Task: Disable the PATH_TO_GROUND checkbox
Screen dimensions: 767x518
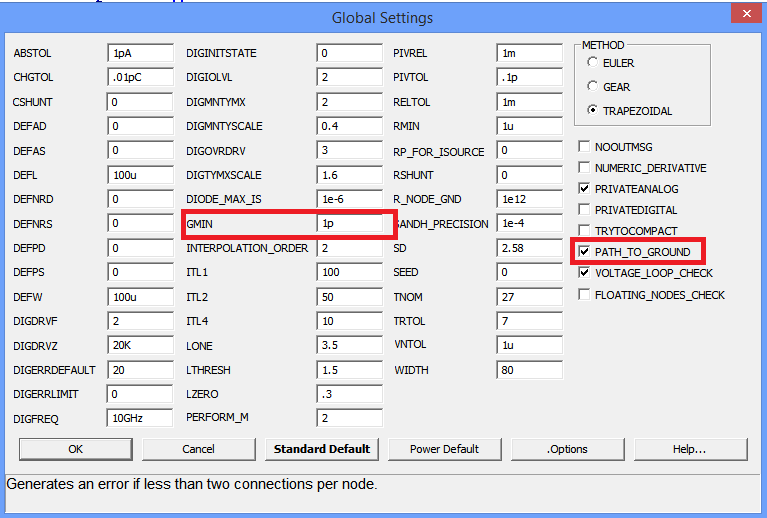Action: pos(585,252)
